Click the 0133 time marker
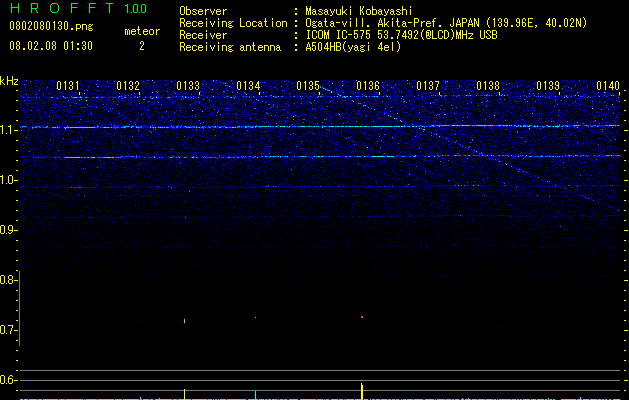This screenshot has height=400, width=629. point(188,85)
